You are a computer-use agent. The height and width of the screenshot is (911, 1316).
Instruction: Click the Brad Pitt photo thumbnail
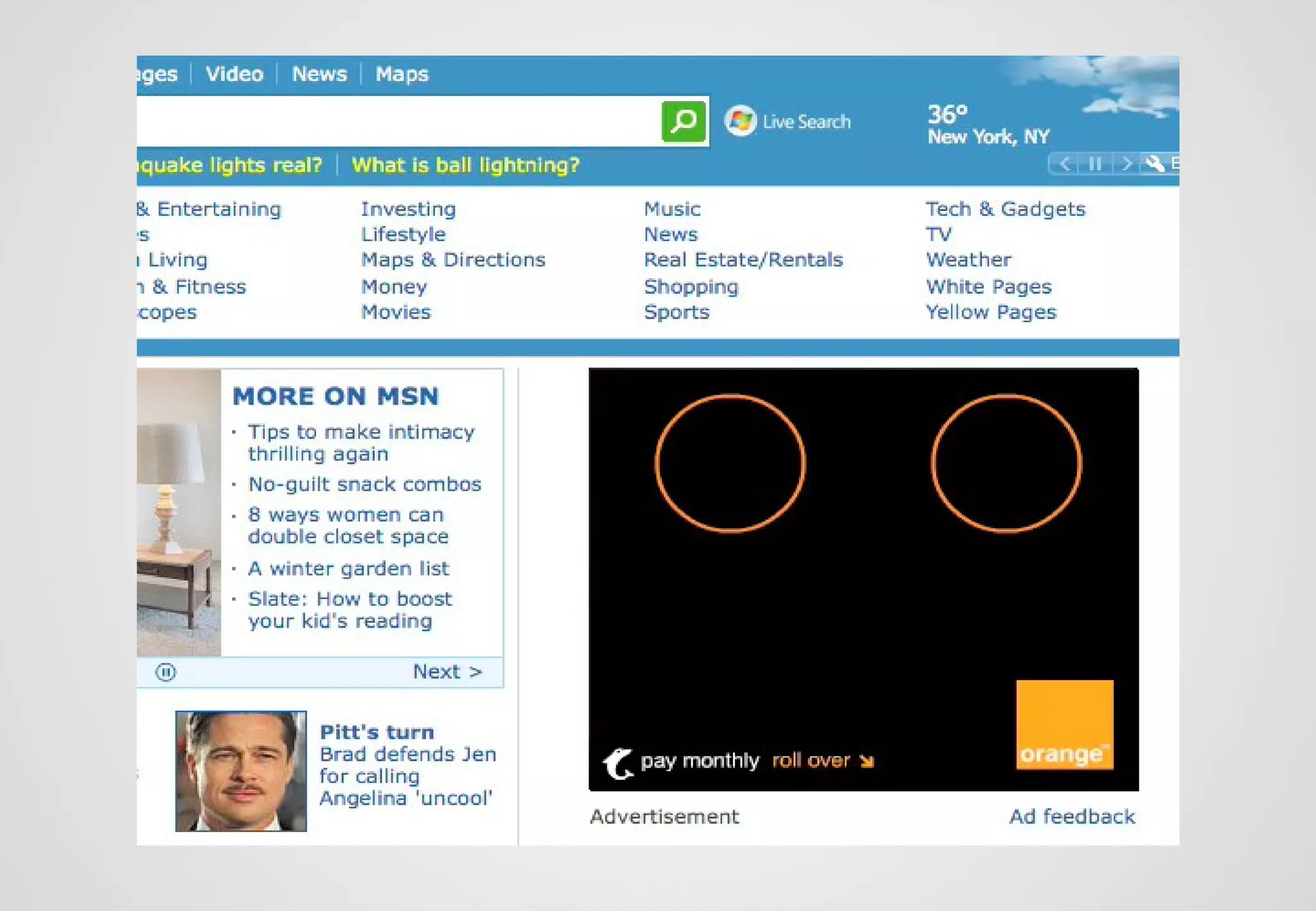pos(241,771)
